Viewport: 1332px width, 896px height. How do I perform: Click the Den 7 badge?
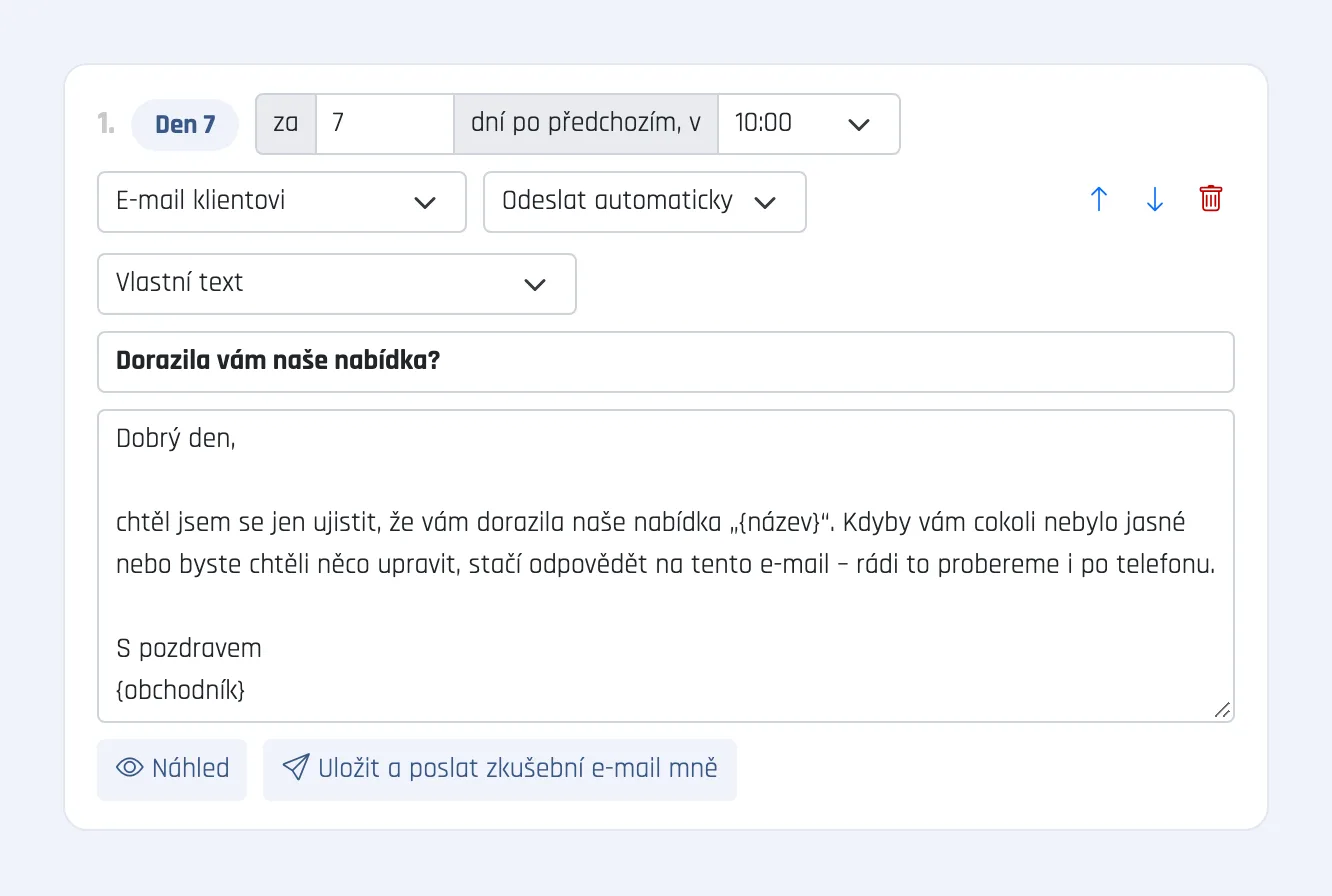tap(185, 125)
